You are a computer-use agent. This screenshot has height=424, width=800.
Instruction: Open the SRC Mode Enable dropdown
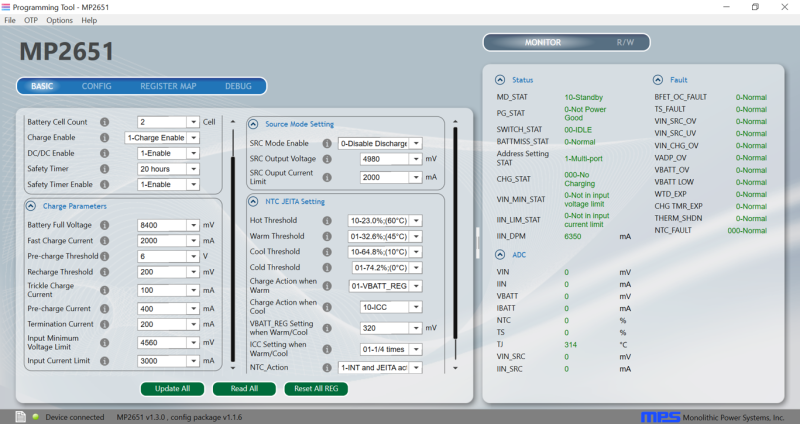416,143
